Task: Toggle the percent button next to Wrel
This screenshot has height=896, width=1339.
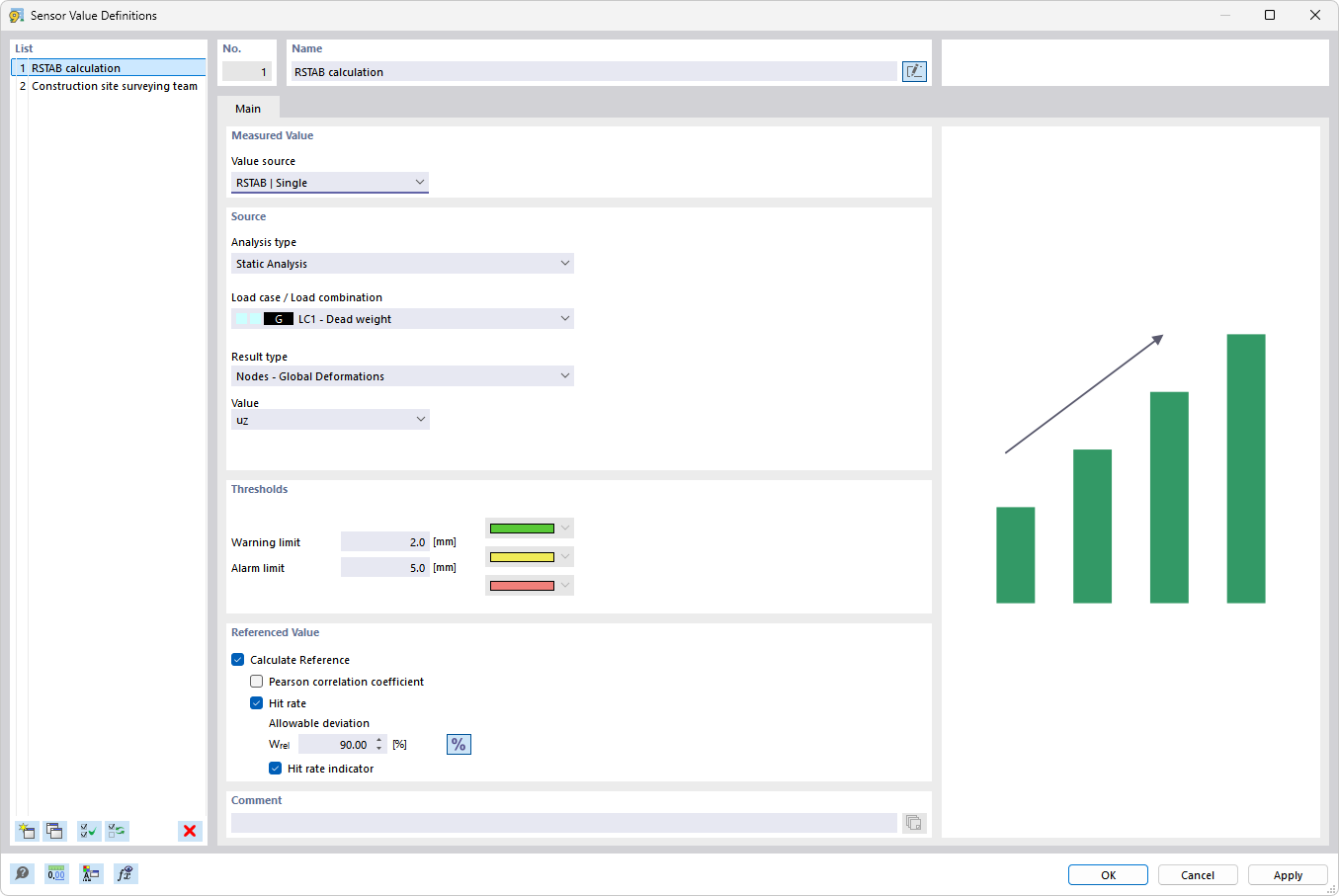Action: [459, 744]
